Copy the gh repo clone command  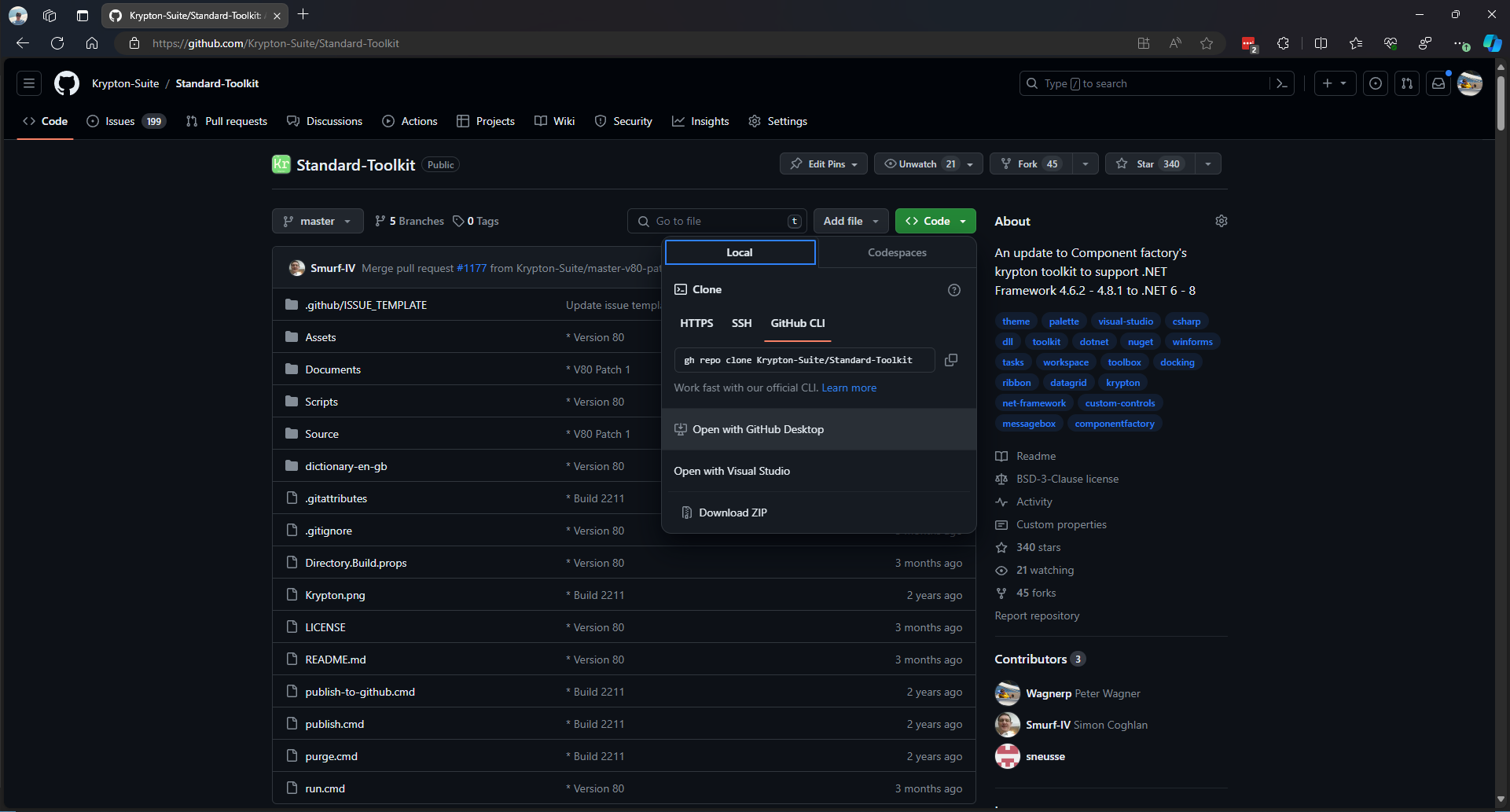coord(950,360)
